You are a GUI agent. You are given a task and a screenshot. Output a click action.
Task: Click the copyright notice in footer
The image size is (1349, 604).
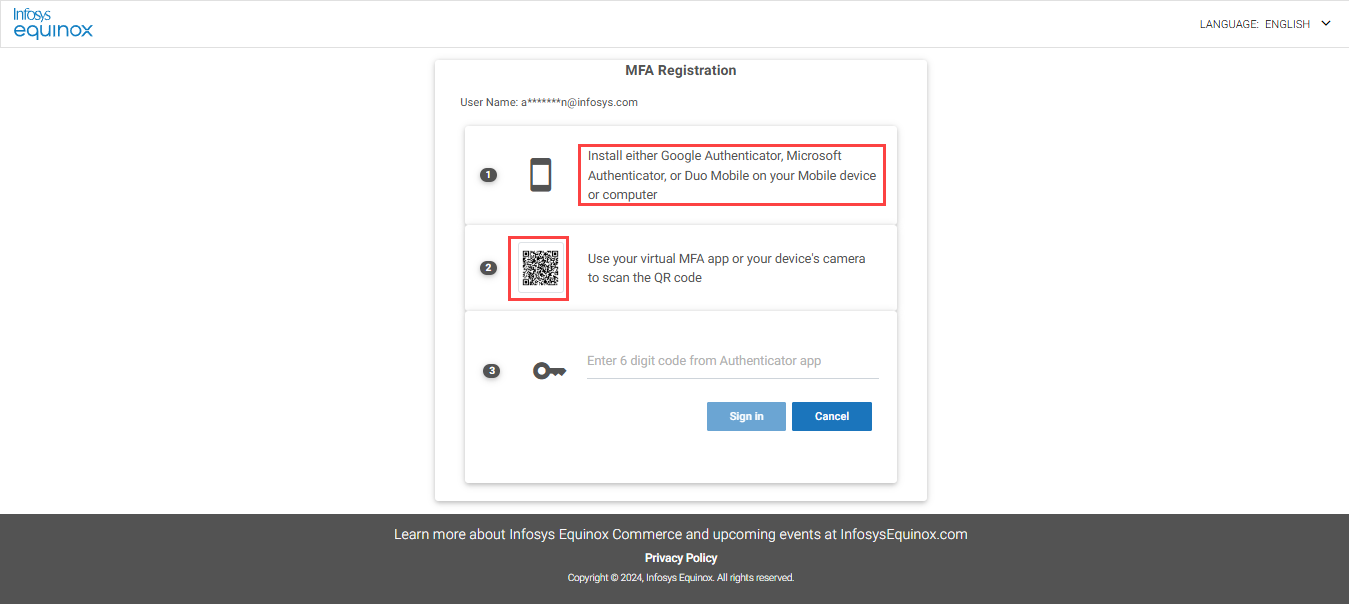click(681, 578)
